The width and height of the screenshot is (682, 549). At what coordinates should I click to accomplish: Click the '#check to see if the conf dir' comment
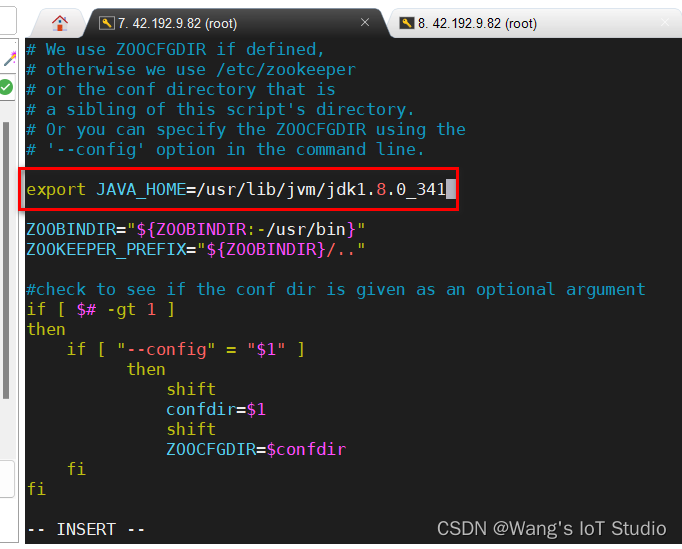coord(336,289)
